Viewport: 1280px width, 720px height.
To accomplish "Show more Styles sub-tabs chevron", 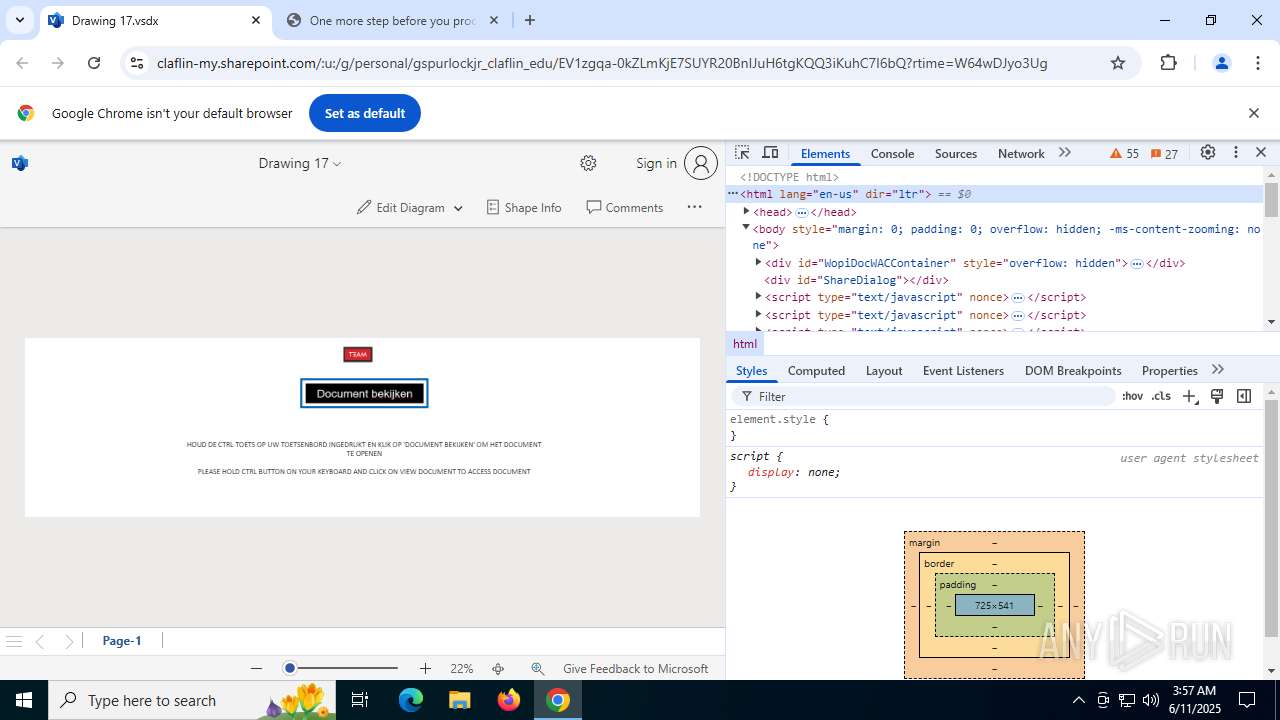I will pyautogui.click(x=1217, y=369).
